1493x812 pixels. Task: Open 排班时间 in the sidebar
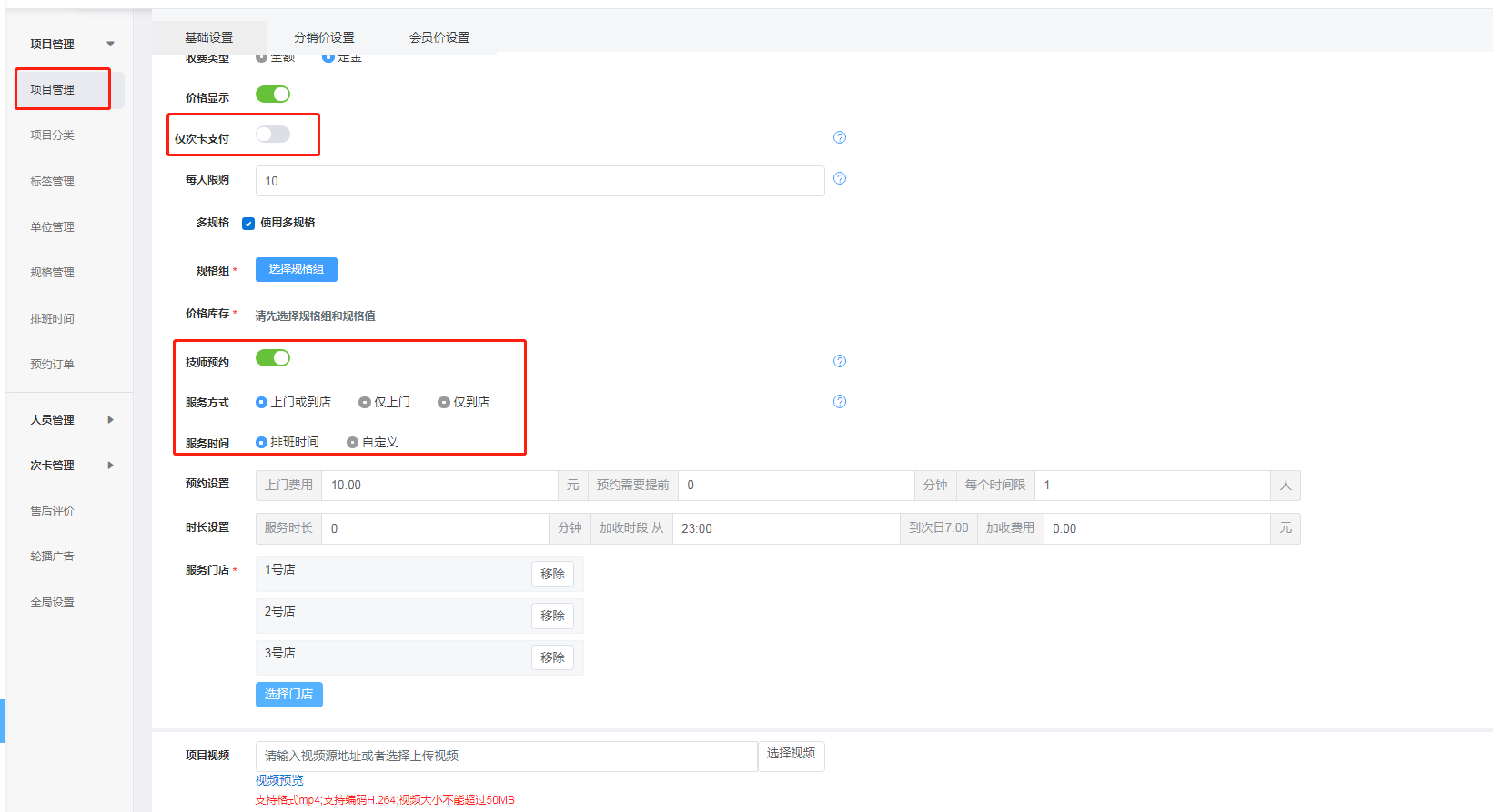(53, 318)
